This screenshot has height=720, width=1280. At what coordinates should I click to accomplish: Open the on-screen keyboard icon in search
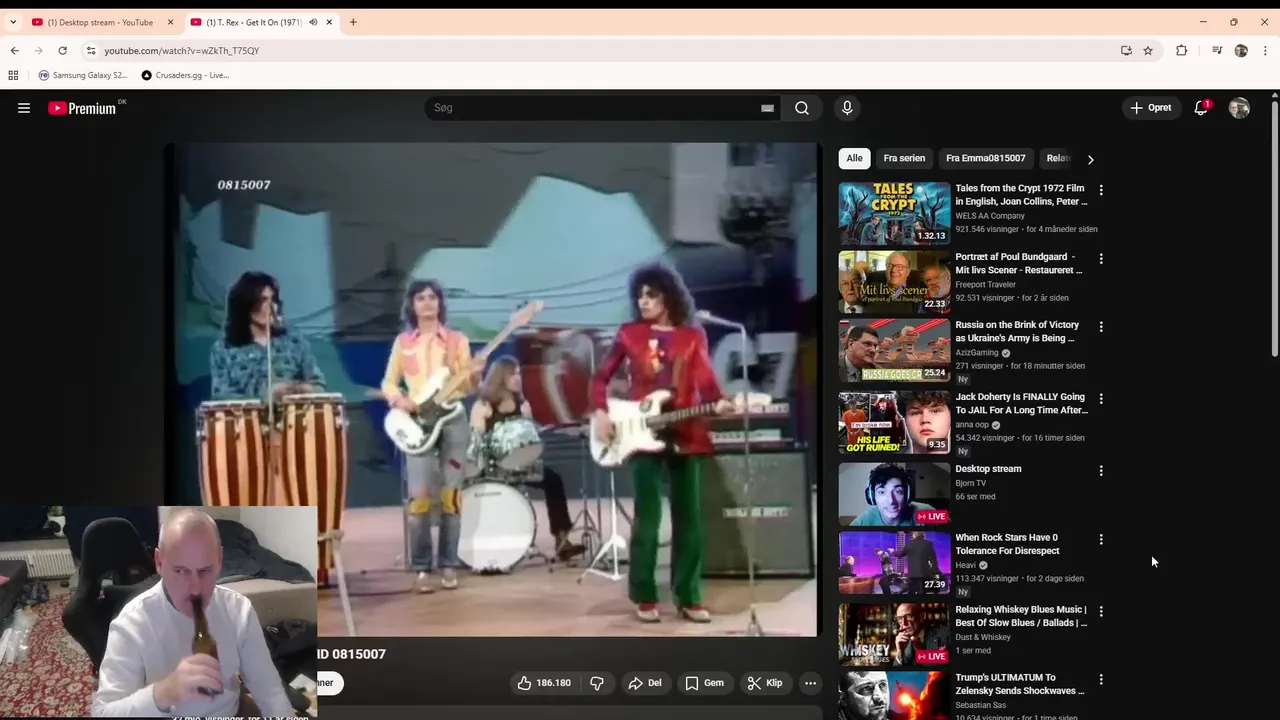[767, 108]
